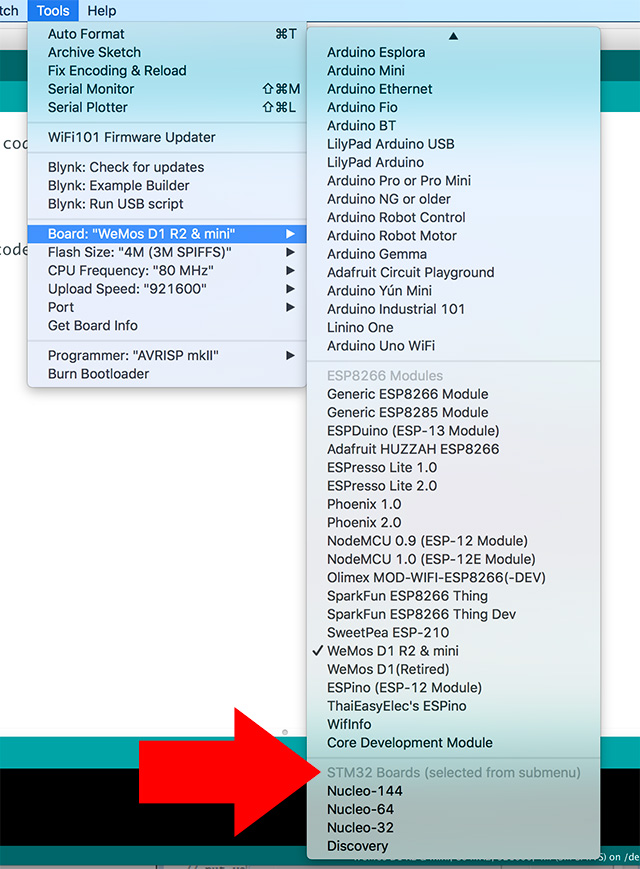Screen dimensions: 640x869
Task: Select Auto Format
Action: click(x=86, y=34)
